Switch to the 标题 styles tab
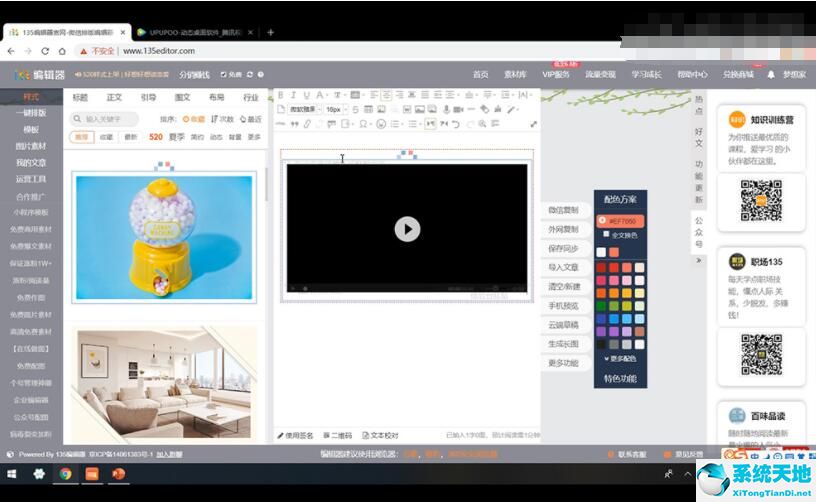Screen dimensions: 816x502 [x=80, y=98]
